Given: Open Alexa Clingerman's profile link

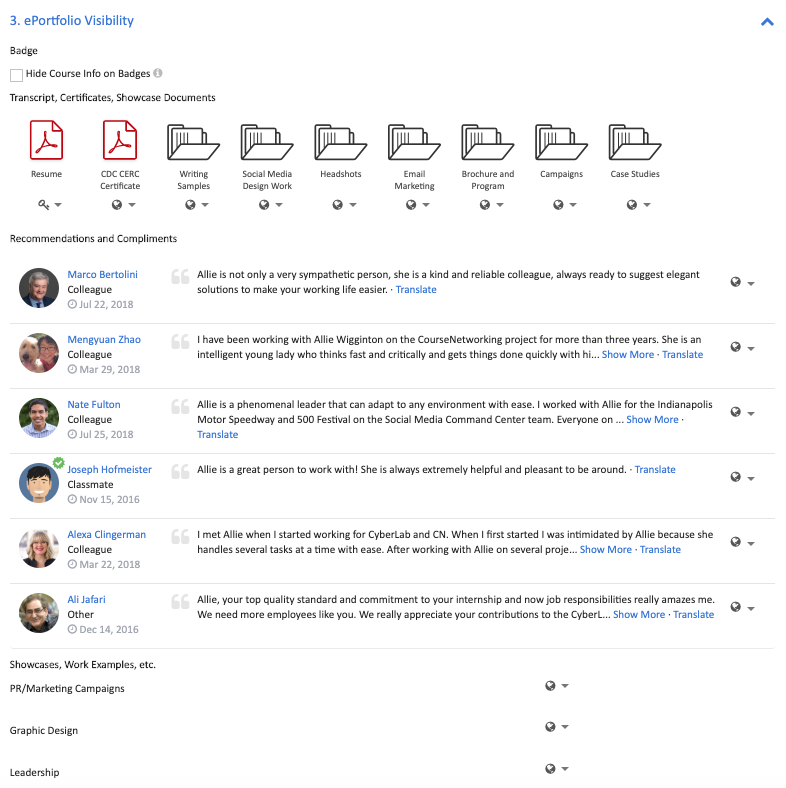Looking at the screenshot, I should [107, 534].
